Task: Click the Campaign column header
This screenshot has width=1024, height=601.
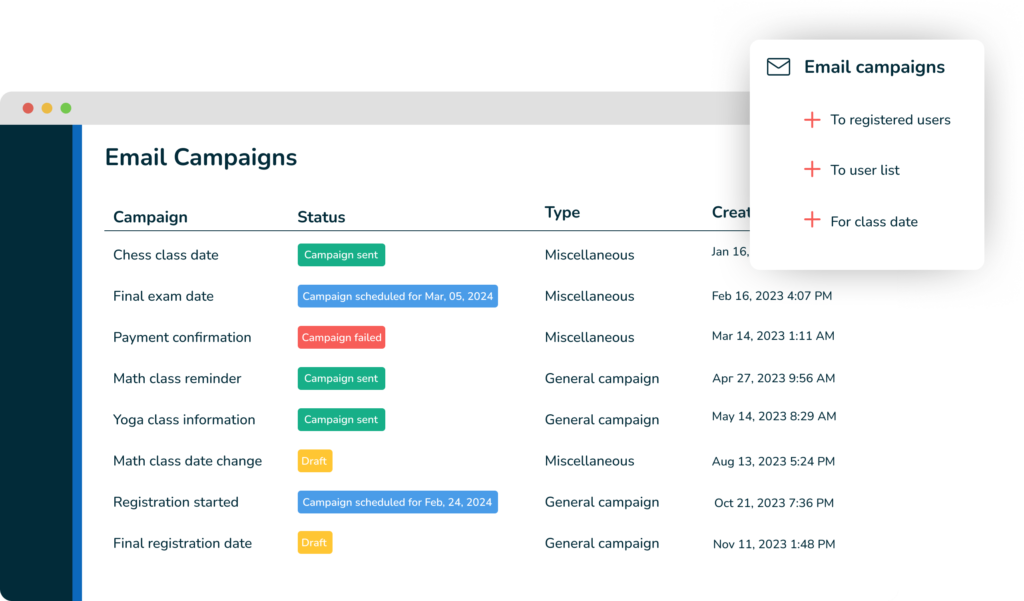Action: pos(150,217)
